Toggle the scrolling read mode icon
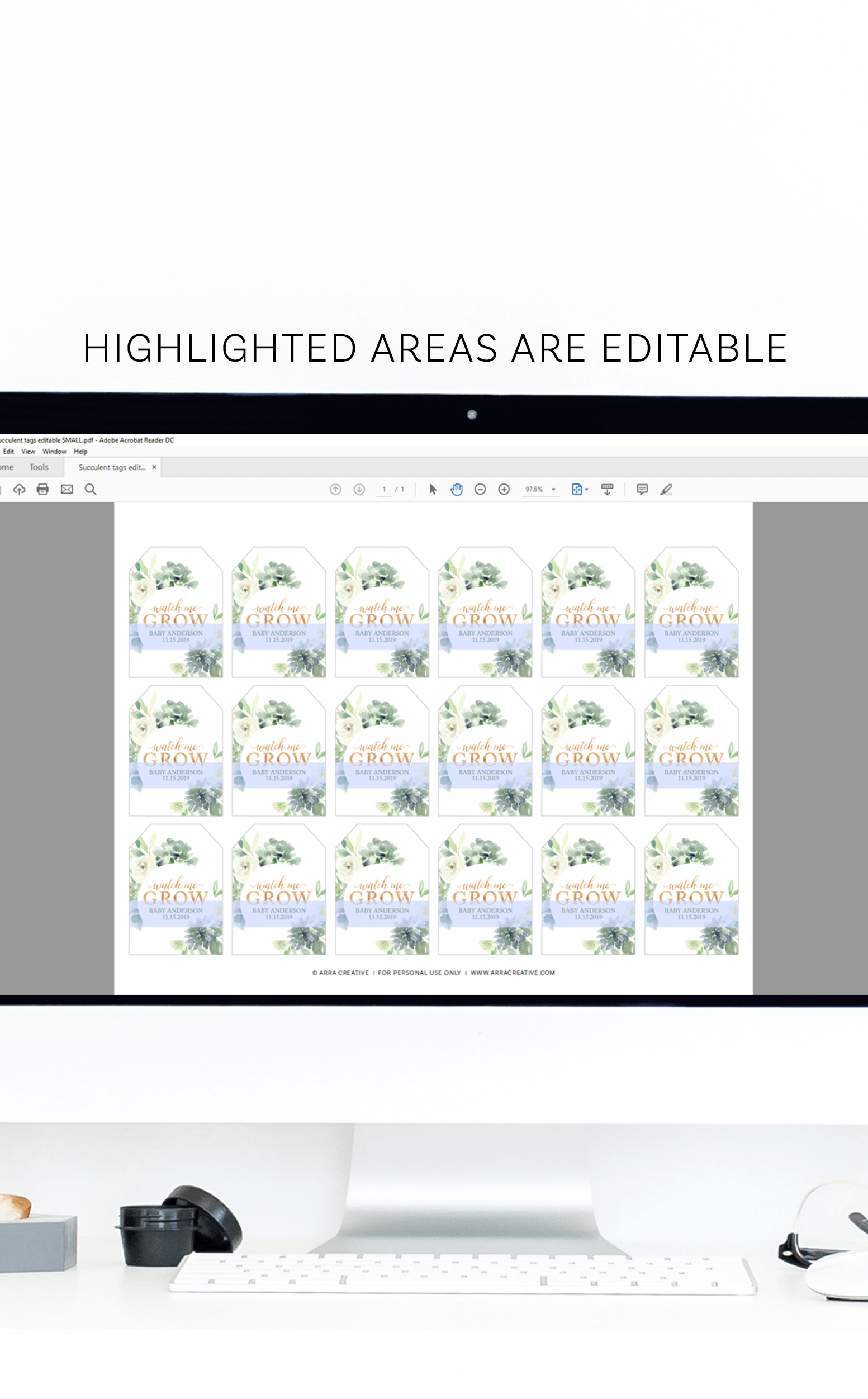The image size is (868, 1399). [607, 489]
